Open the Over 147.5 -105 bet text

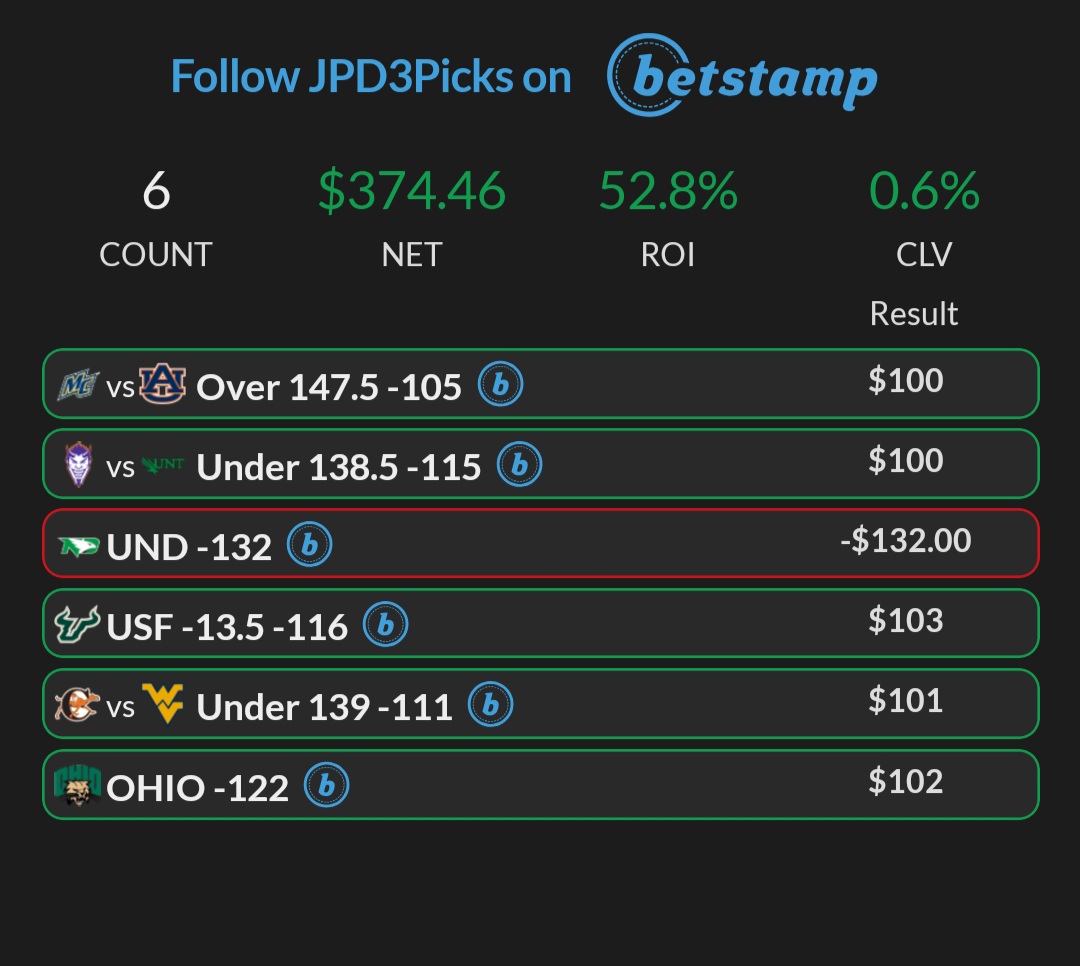click(x=329, y=387)
